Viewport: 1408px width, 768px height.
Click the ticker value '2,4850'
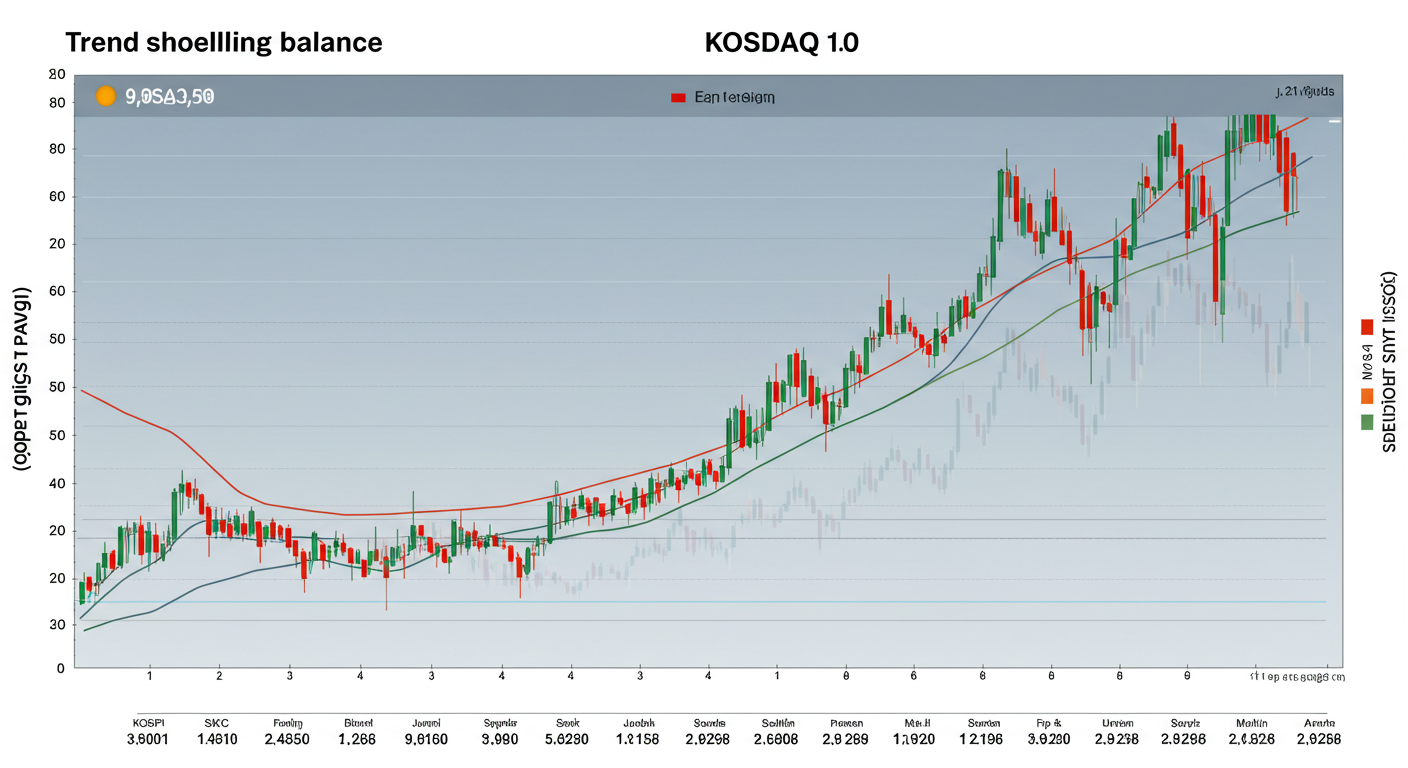coord(286,741)
